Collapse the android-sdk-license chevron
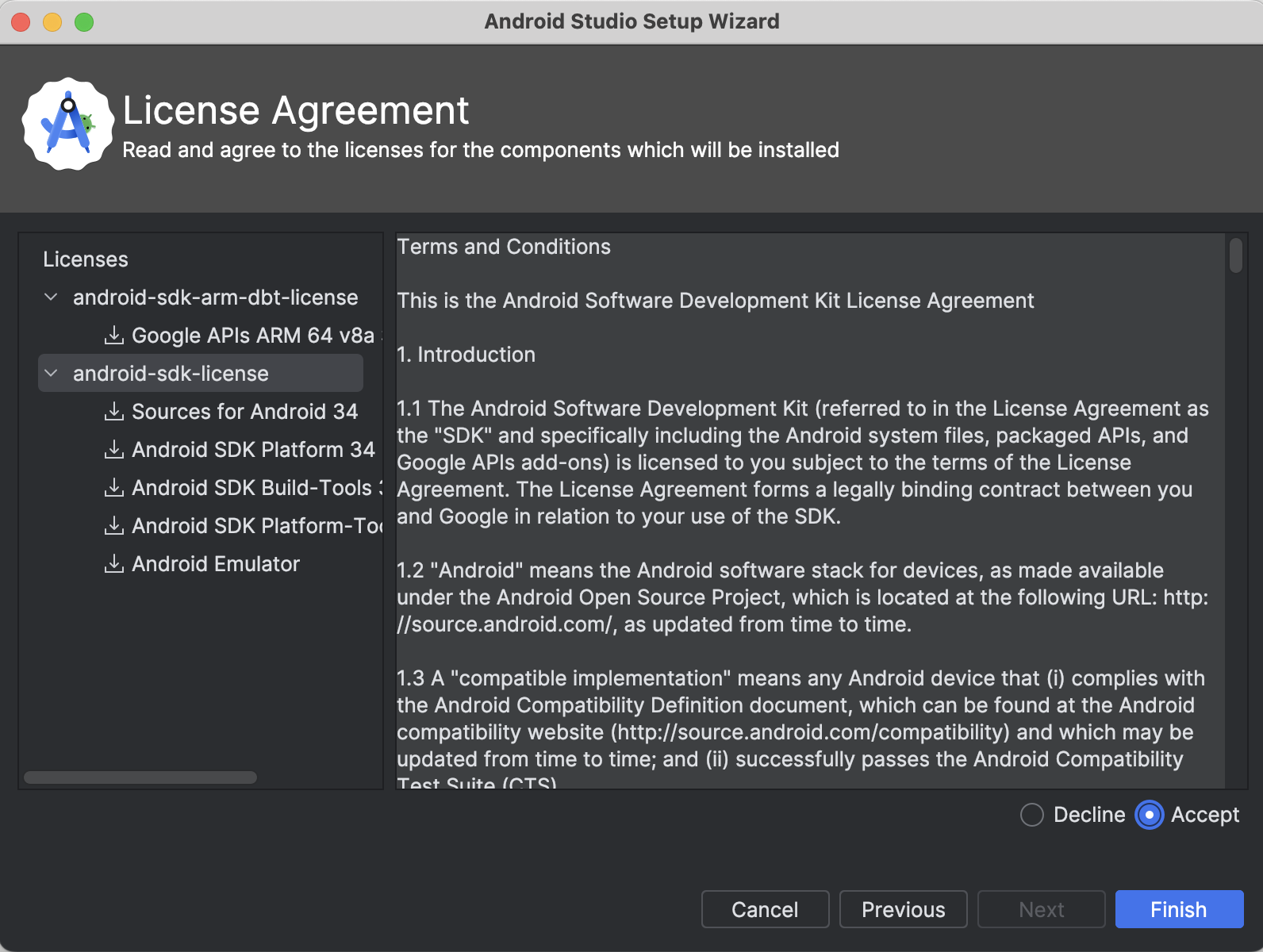 coord(52,373)
